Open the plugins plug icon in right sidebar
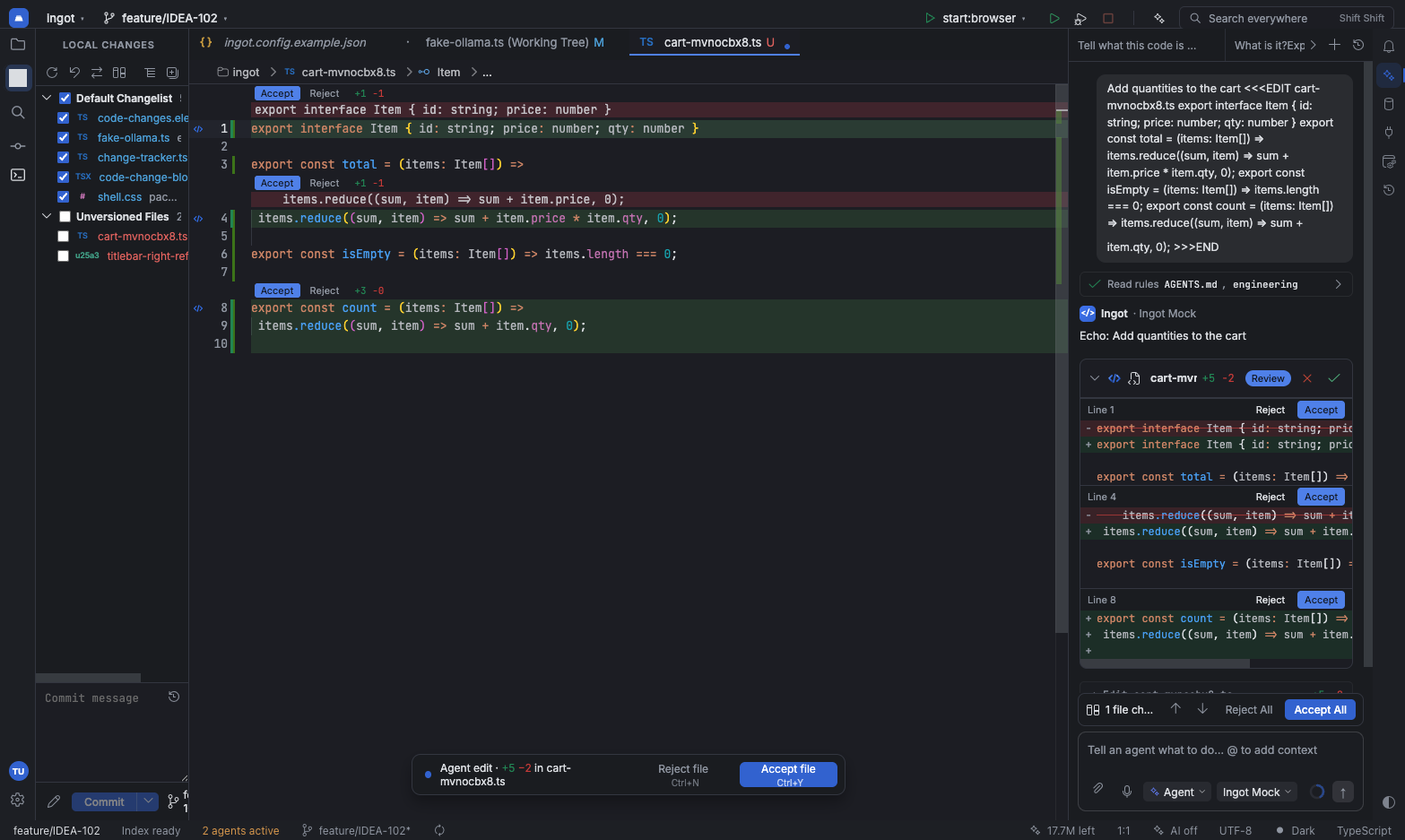 (x=1389, y=133)
